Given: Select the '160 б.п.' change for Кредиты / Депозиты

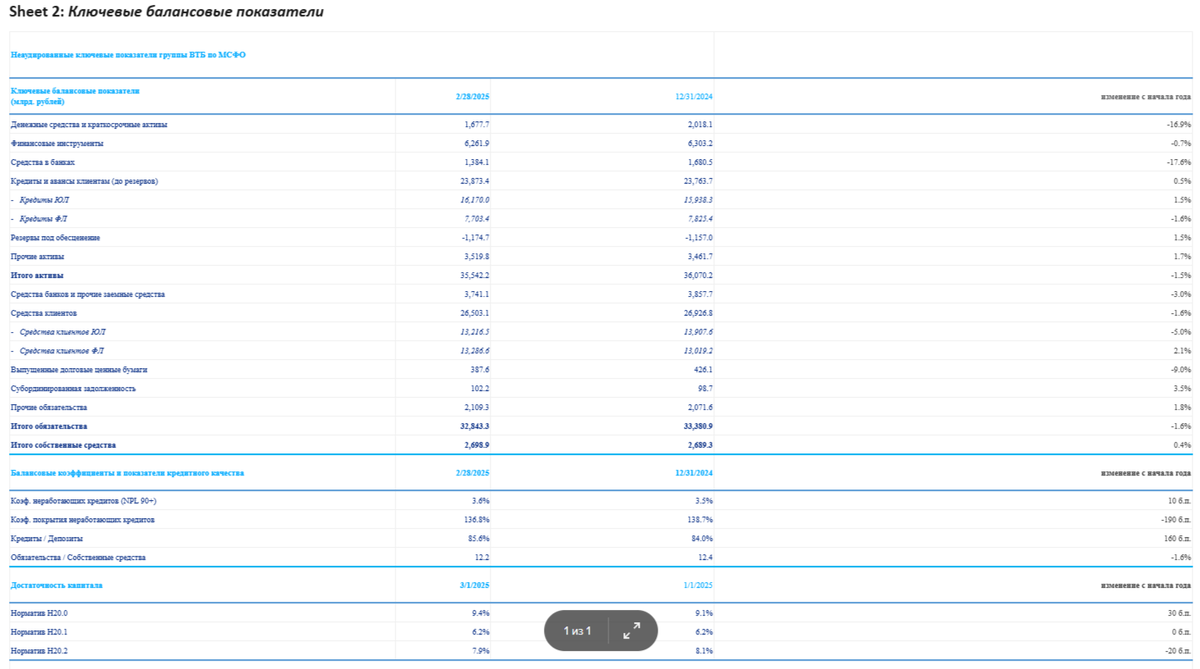Looking at the screenshot, I should click(x=1178, y=538).
